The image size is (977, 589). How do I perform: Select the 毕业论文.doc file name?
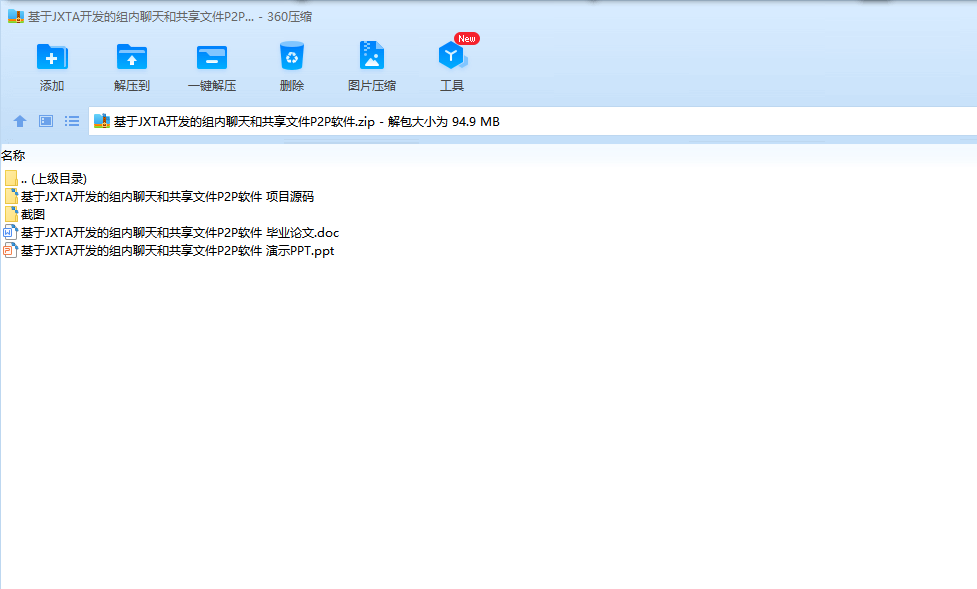(179, 232)
